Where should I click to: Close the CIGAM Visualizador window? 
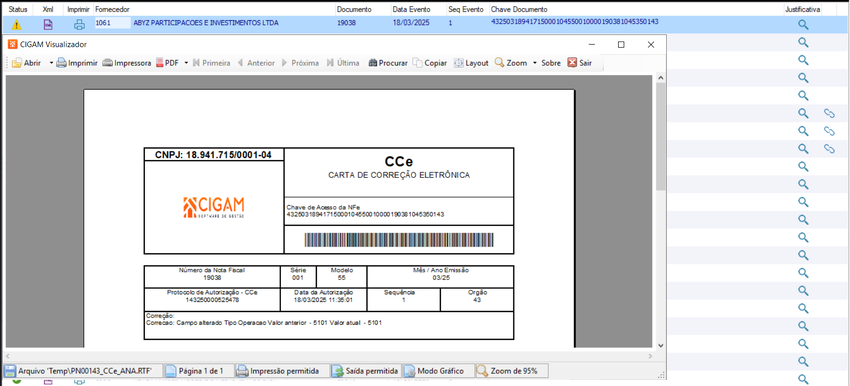(x=651, y=45)
